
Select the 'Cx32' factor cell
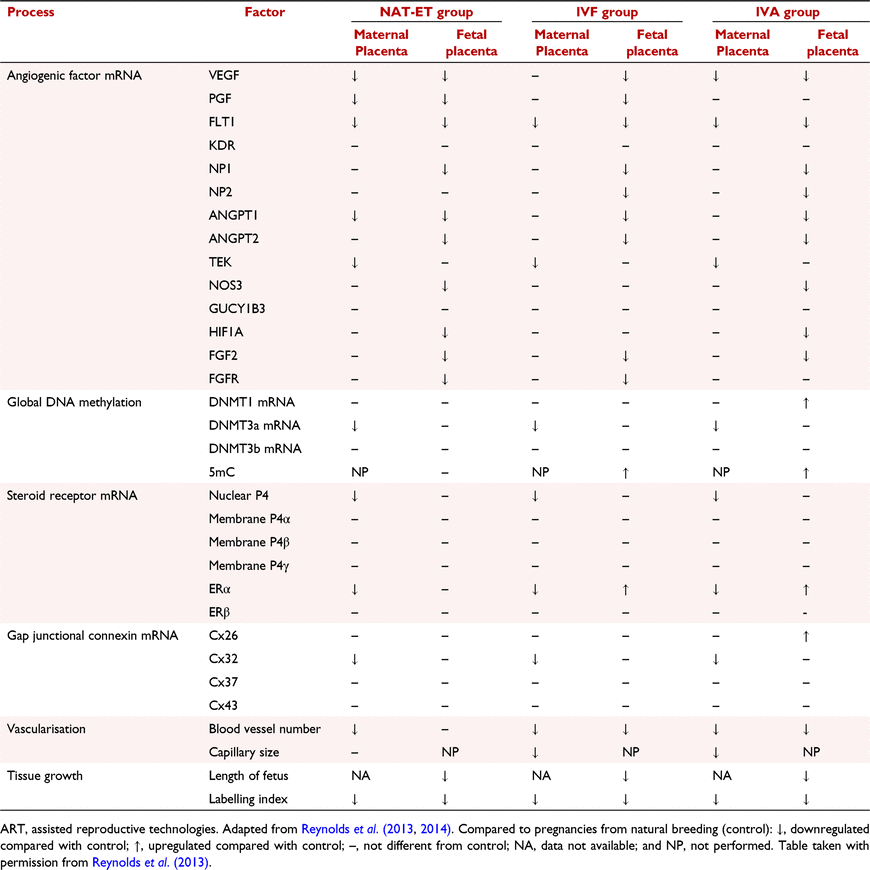224,659
